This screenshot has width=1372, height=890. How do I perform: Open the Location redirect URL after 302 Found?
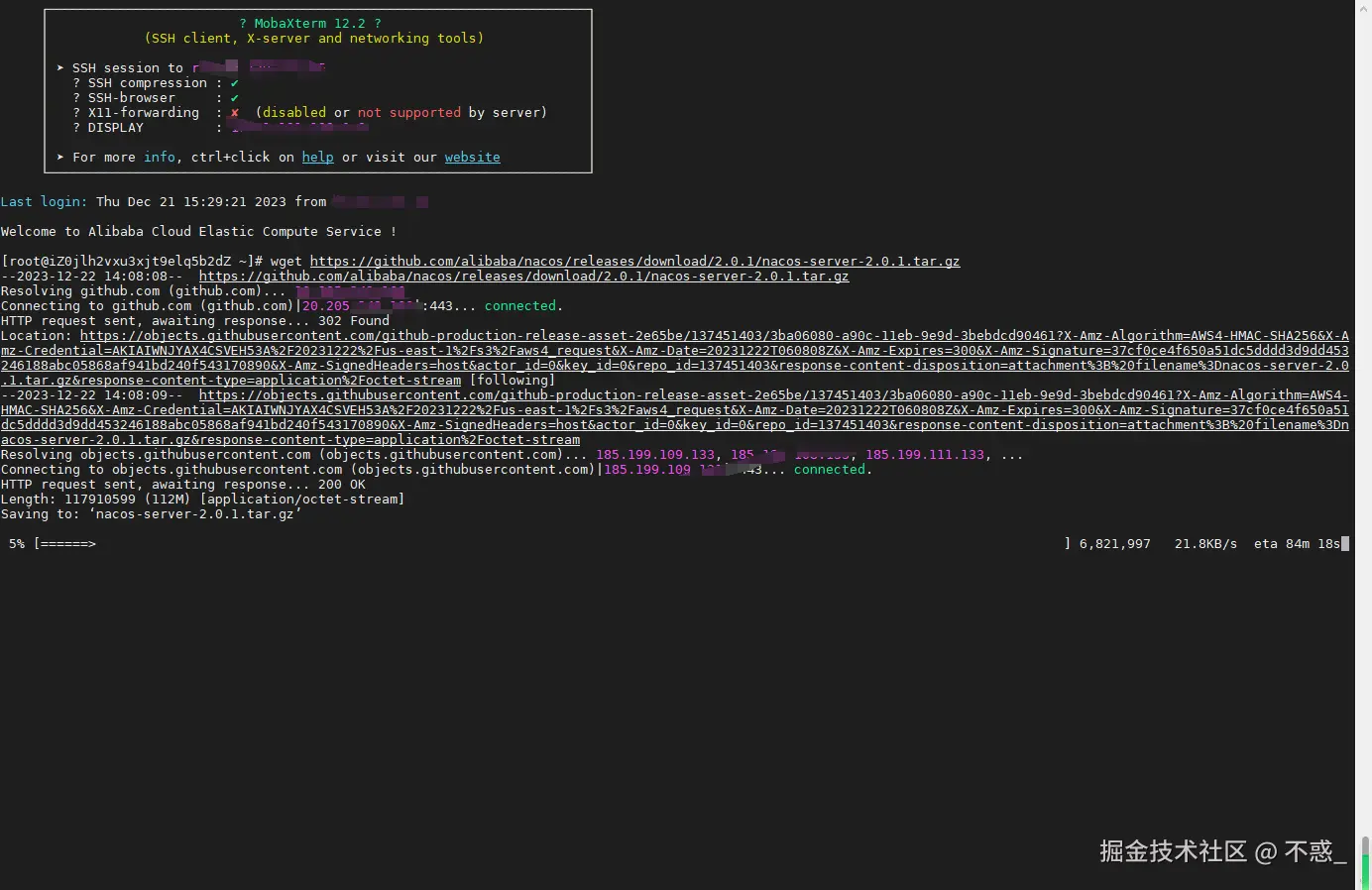click(674, 358)
